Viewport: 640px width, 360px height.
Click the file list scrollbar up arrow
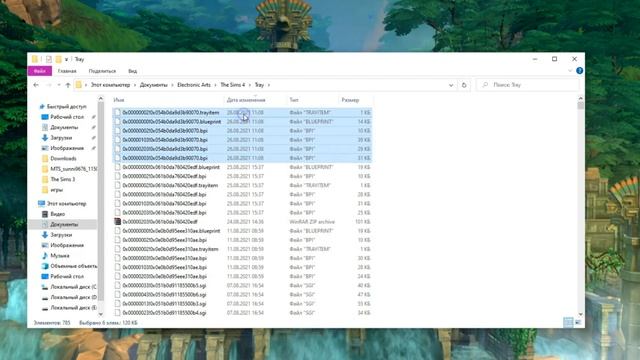pyautogui.click(x=580, y=98)
